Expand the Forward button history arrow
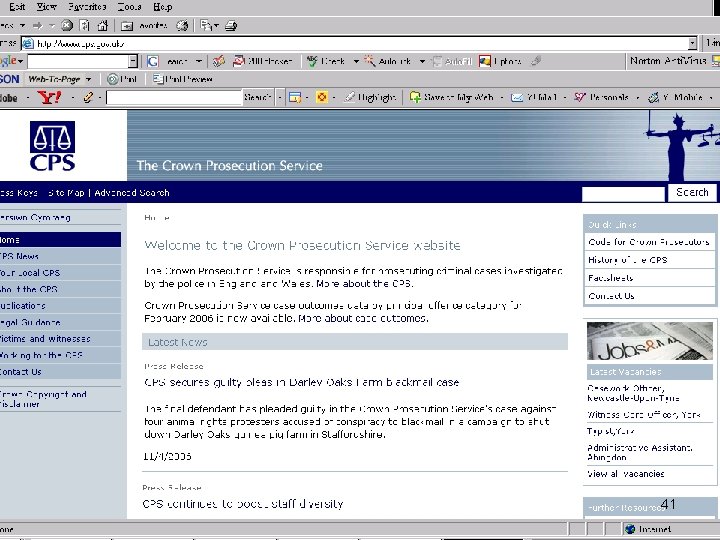The image size is (720, 540). (x=51, y=26)
